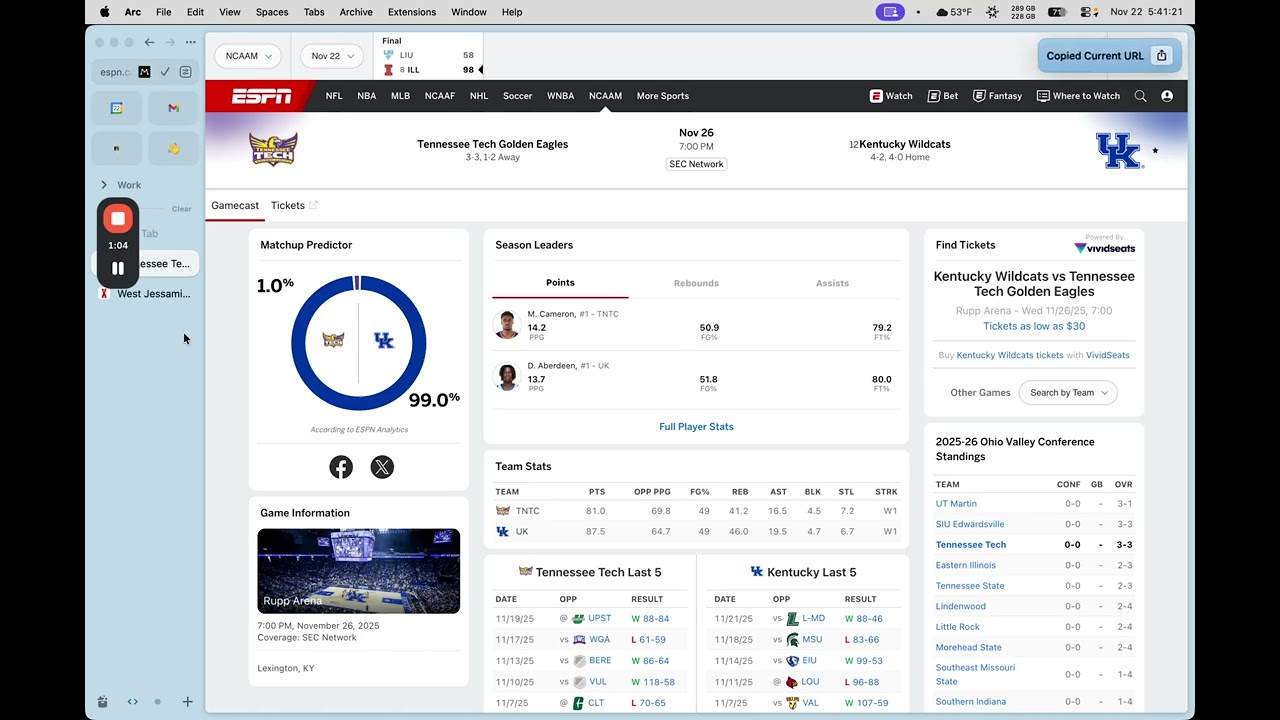Switch to the Assists leaders tab
1280x720 pixels.
click(832, 283)
